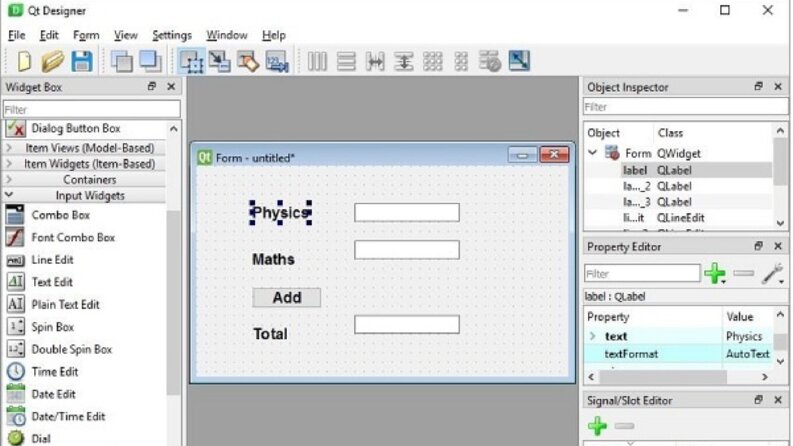Select the textFormat property row

tap(679, 354)
